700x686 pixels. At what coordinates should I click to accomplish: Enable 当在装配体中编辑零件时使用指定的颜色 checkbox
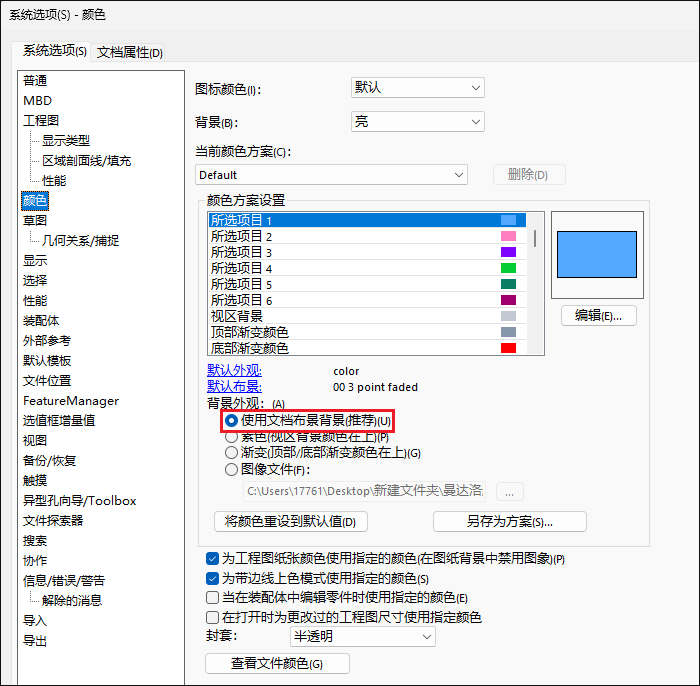(x=212, y=597)
